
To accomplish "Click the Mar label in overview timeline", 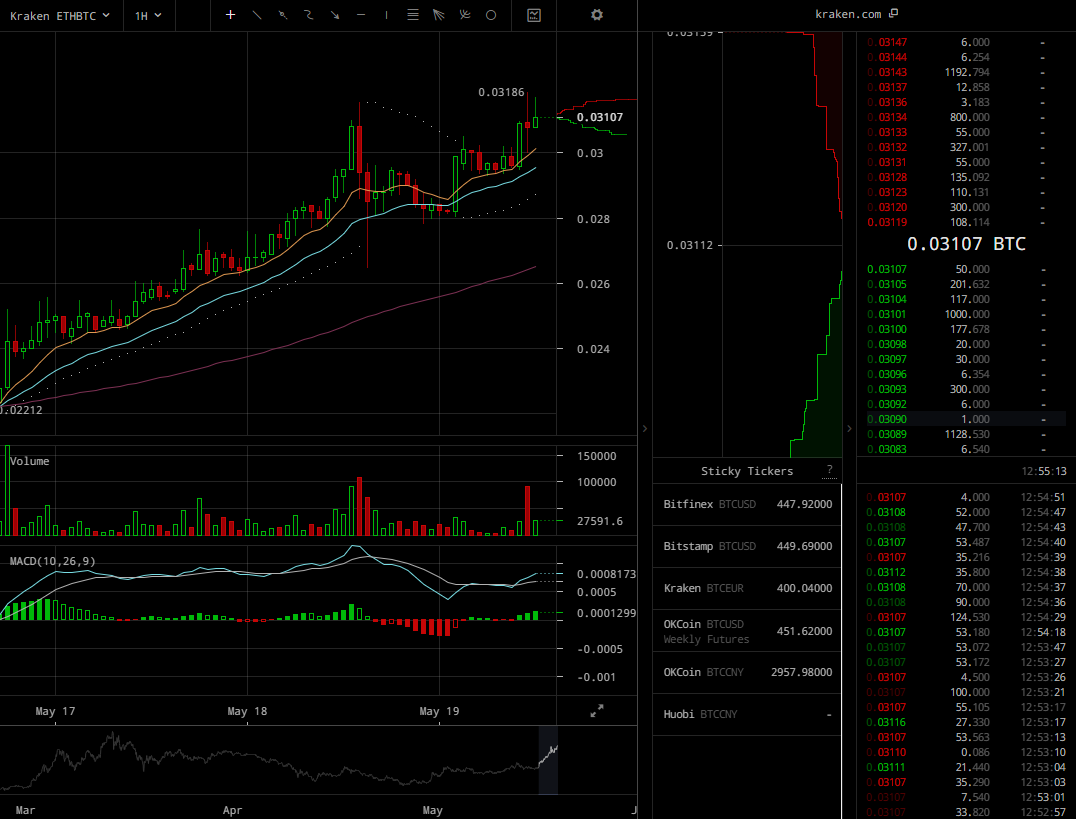I will click(x=25, y=810).
